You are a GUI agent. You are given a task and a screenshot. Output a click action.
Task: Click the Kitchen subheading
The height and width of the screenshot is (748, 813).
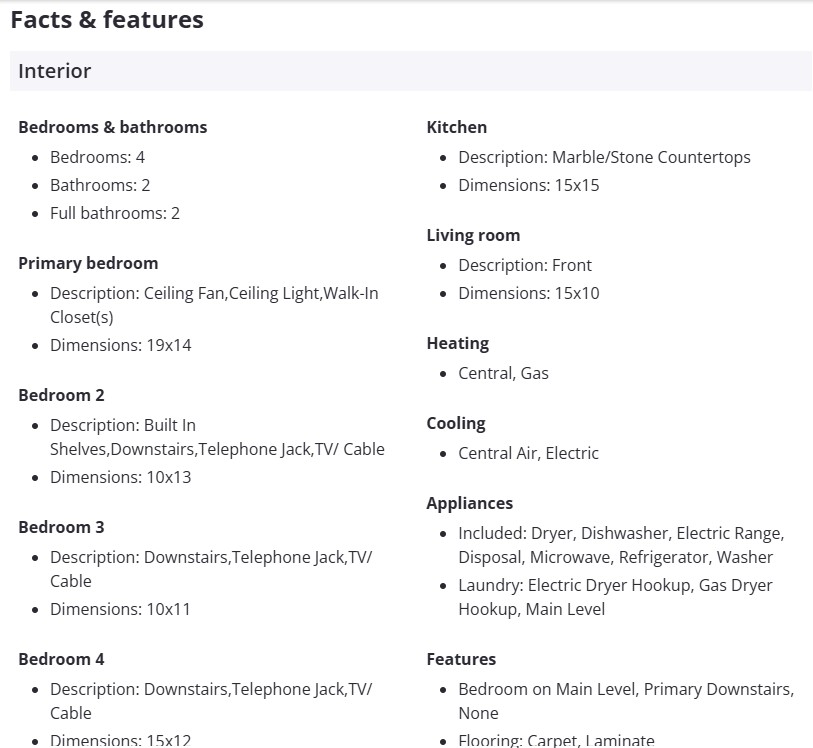tap(457, 127)
